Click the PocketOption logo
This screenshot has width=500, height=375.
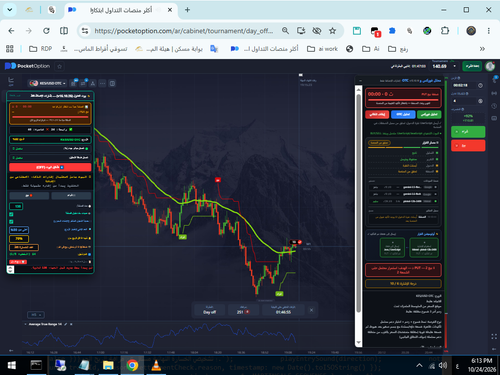[x=27, y=66]
